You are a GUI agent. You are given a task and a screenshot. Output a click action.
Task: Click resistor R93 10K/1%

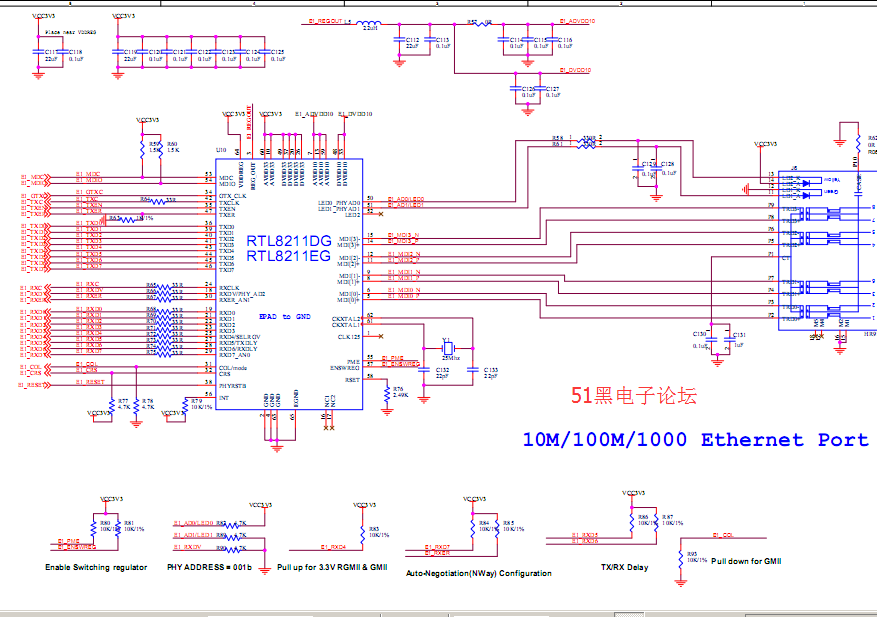point(681,558)
